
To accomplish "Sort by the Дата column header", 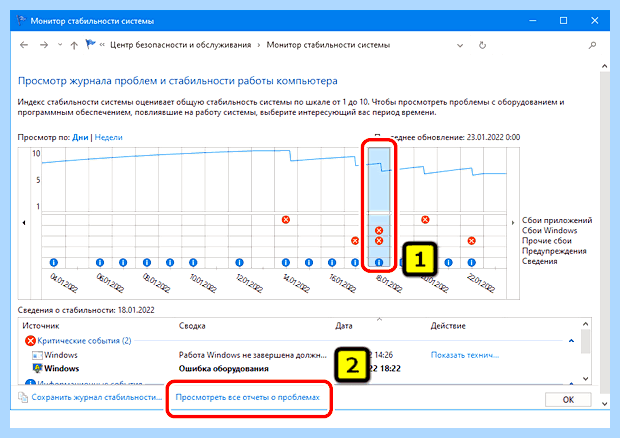I will coord(344,326).
